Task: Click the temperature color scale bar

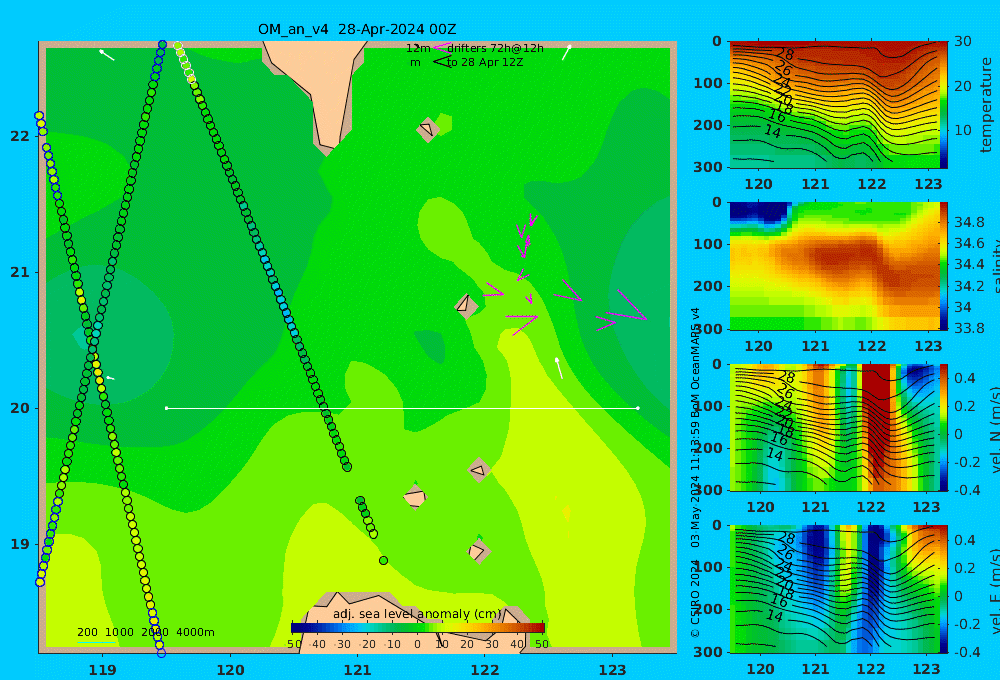Action: tap(943, 105)
